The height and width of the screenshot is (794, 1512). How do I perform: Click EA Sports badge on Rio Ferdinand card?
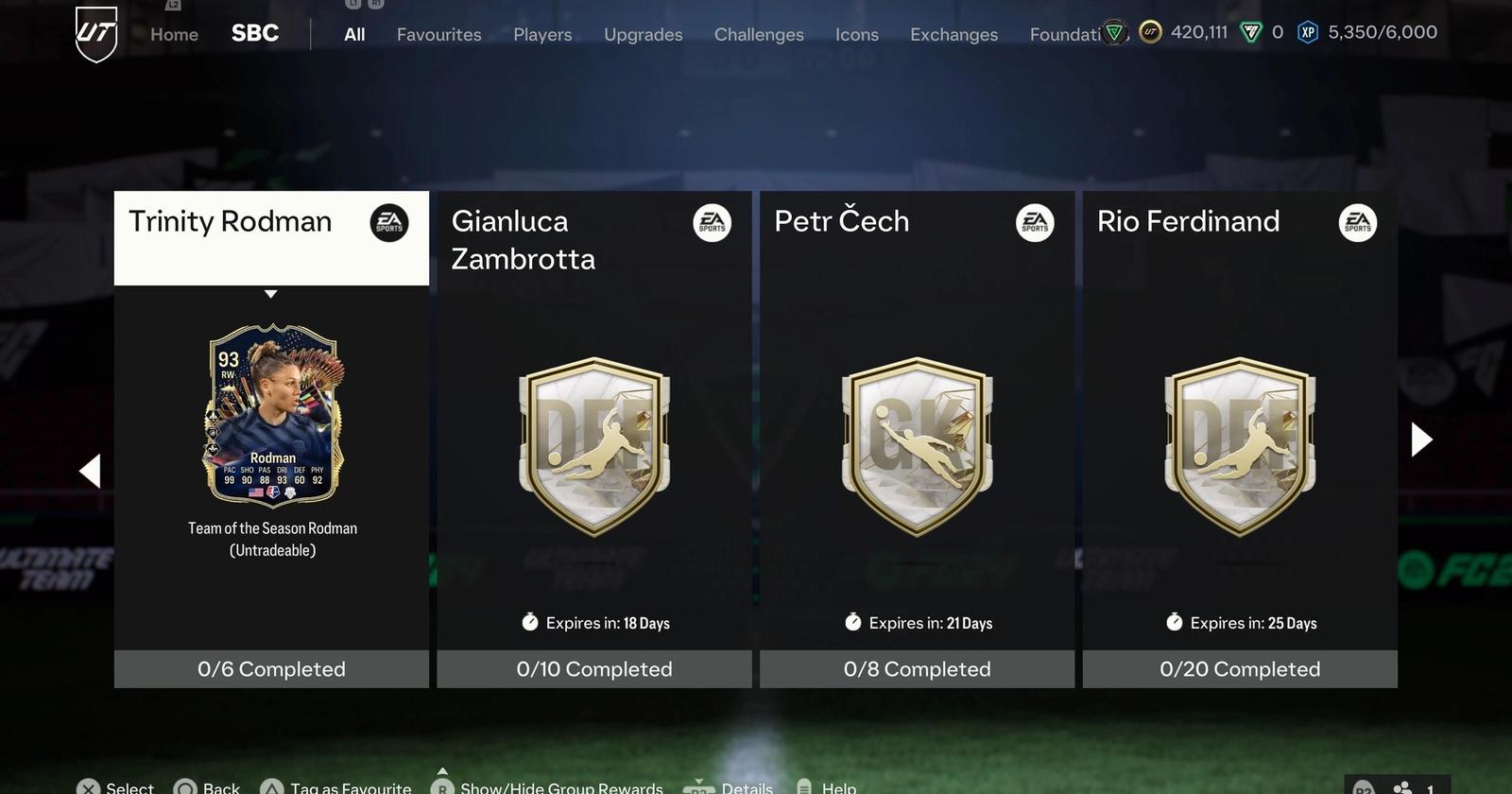[x=1358, y=223]
